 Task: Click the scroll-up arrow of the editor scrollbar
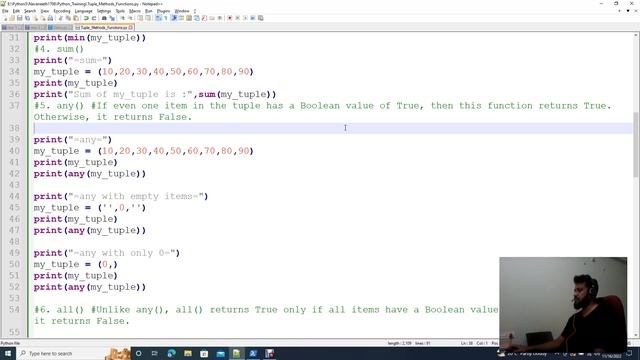click(x=636, y=36)
